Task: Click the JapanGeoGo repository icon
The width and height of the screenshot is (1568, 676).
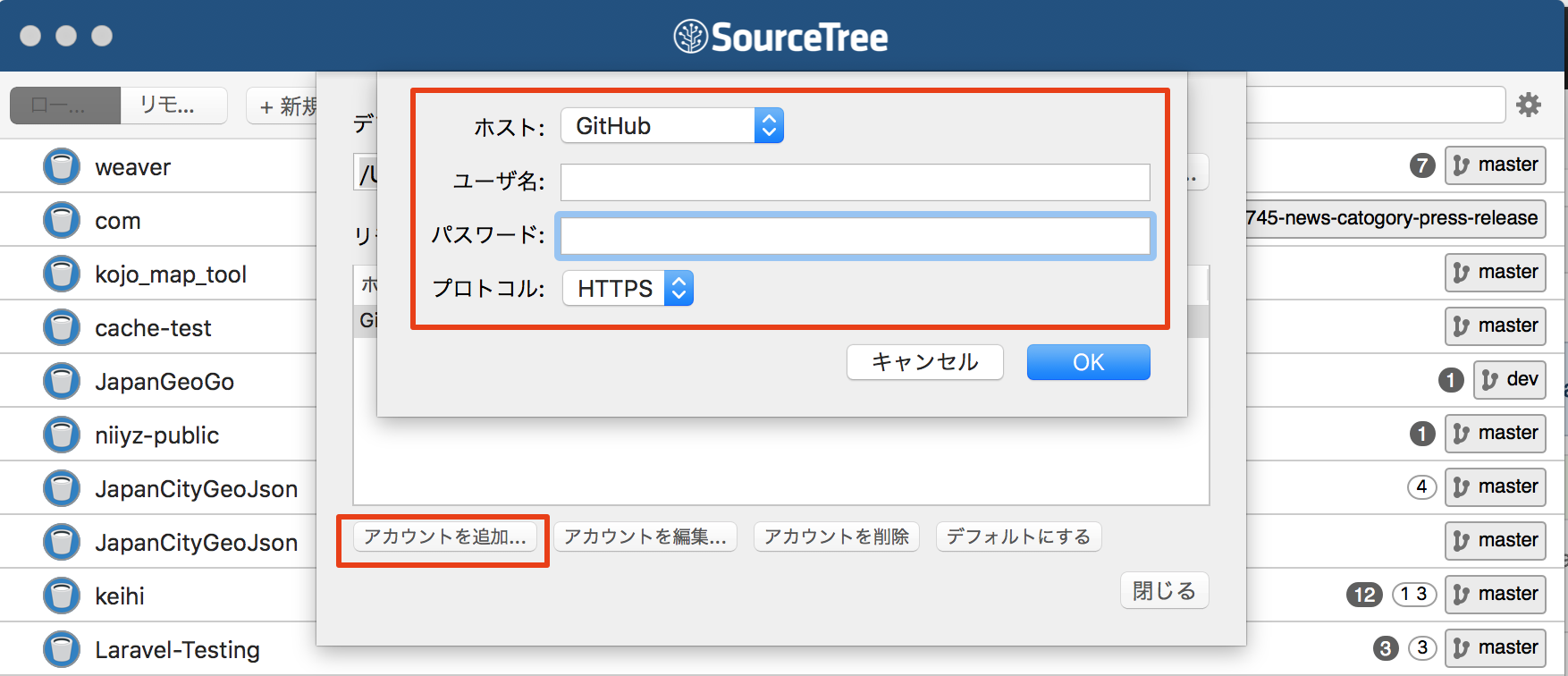Action: 62,381
